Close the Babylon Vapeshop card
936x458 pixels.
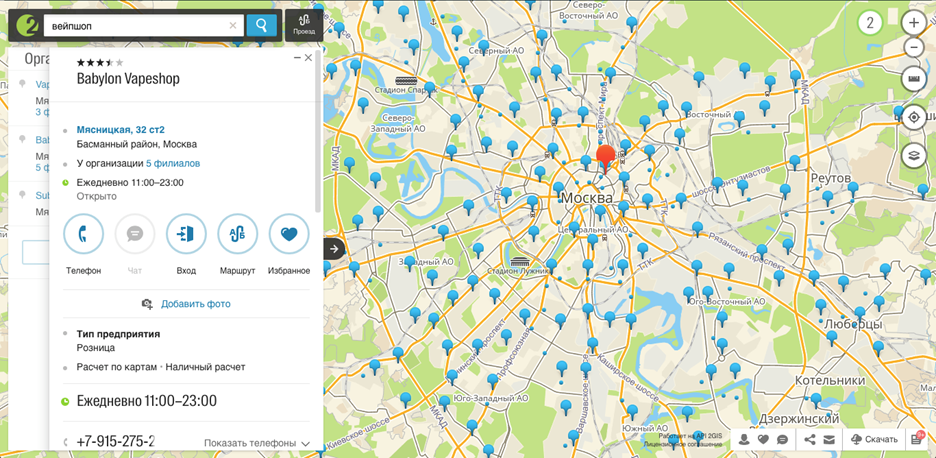tap(308, 58)
